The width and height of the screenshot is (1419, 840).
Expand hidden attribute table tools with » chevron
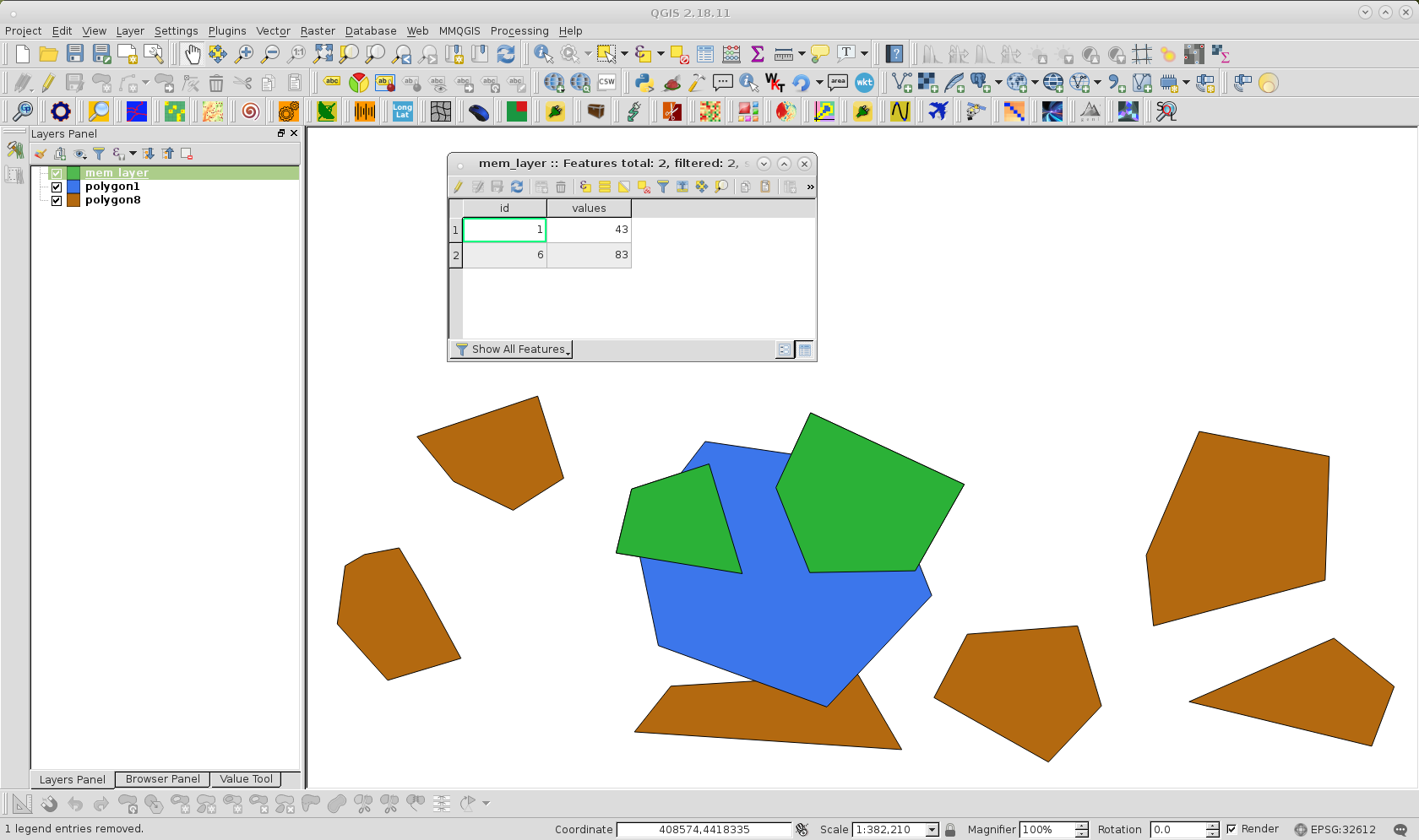[810, 187]
